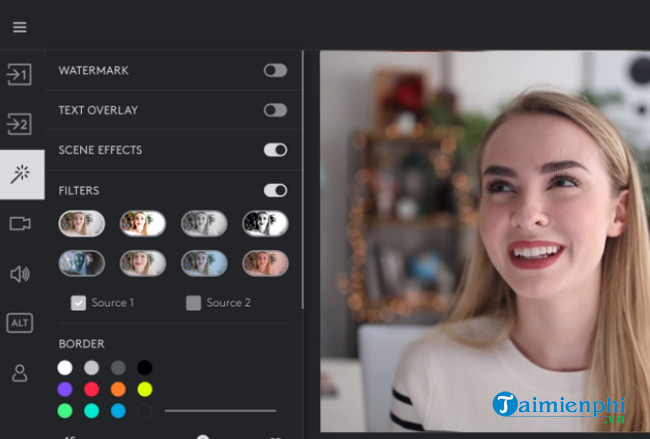Choose black border color
Viewport: 650px width, 439px height.
(145, 368)
